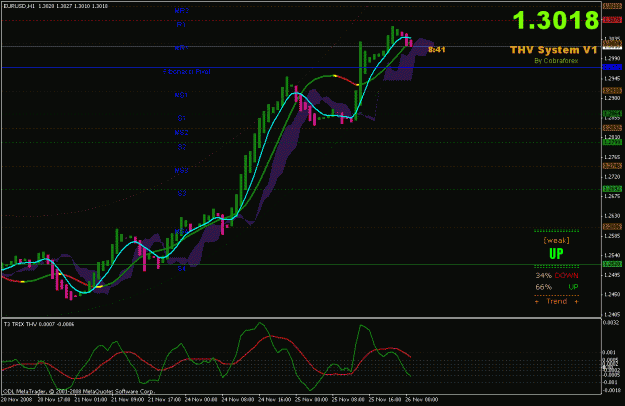Screen dimensions: 625x406
Task: Click the 1.2765 price axis label
Action: (612, 157)
